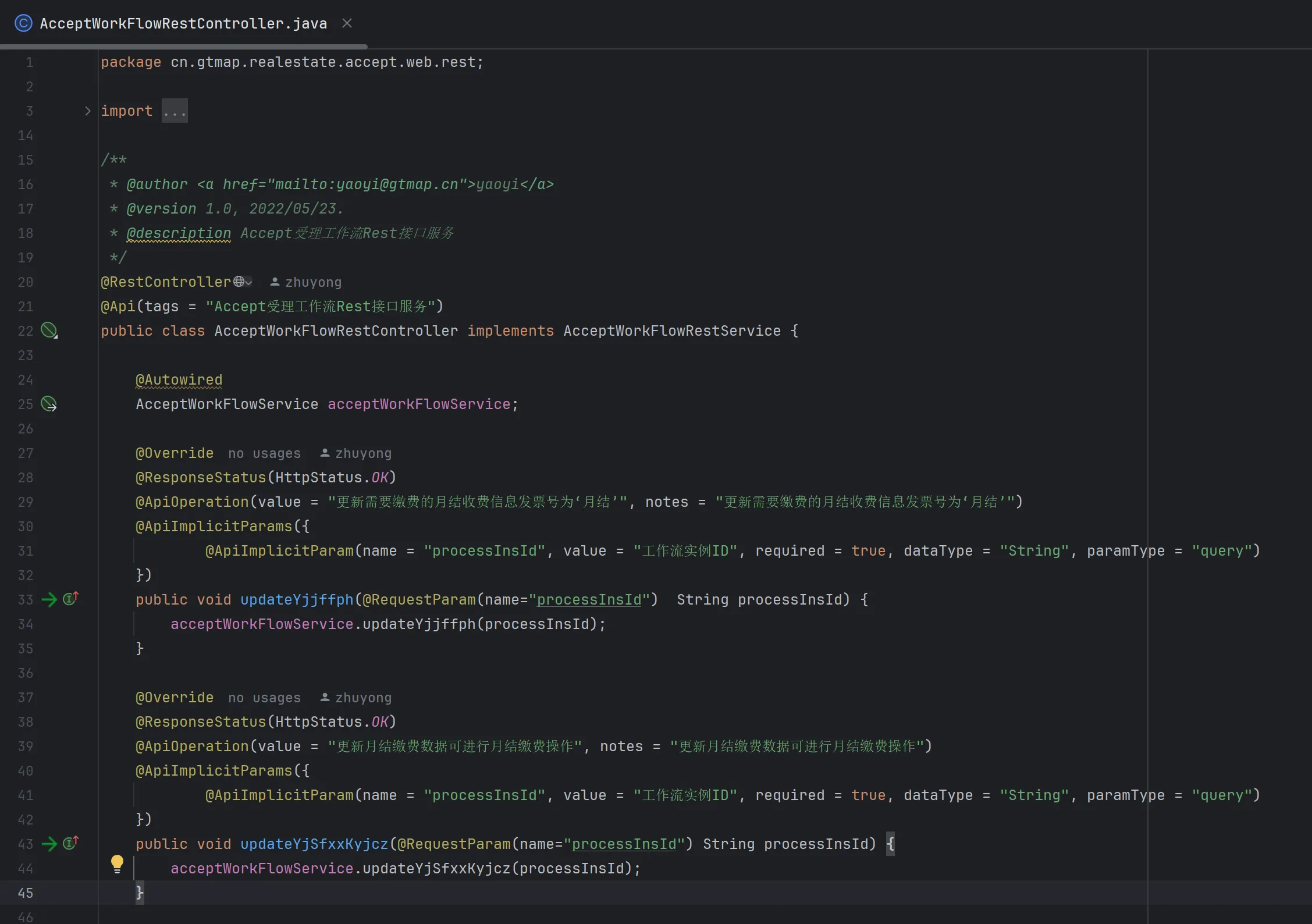Click the horizontal scrollbar under the file tab

183,46
